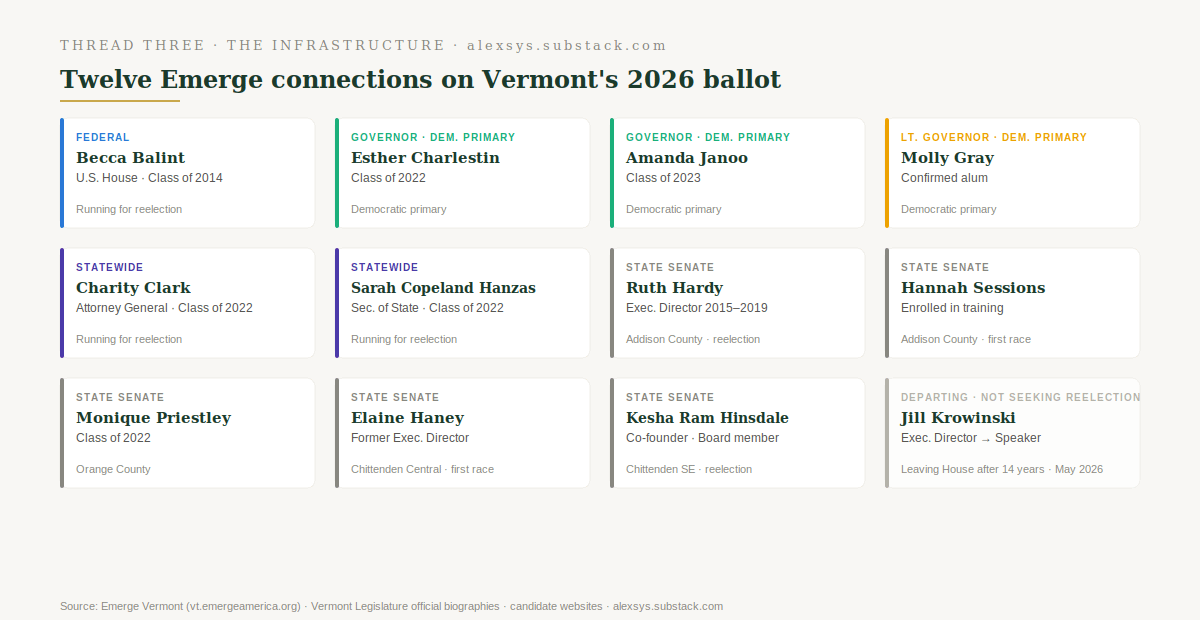Open Molly Gray's Lt. Governor card
The width and height of the screenshot is (1200, 620).
pos(1012,173)
